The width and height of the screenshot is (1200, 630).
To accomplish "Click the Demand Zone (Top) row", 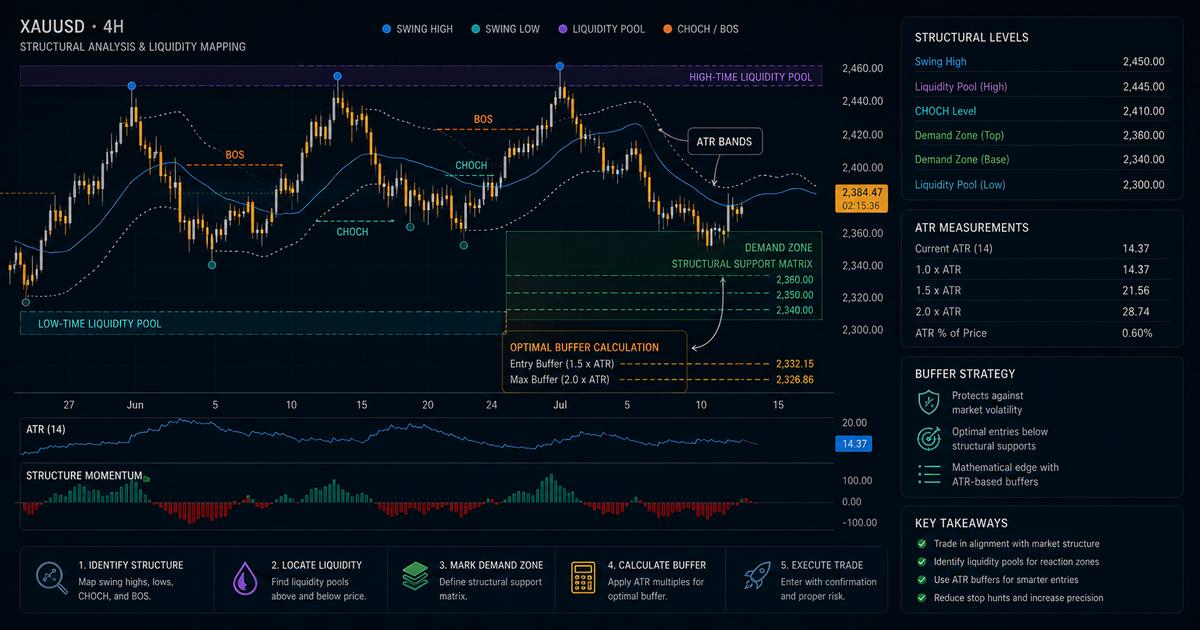I will point(1039,135).
